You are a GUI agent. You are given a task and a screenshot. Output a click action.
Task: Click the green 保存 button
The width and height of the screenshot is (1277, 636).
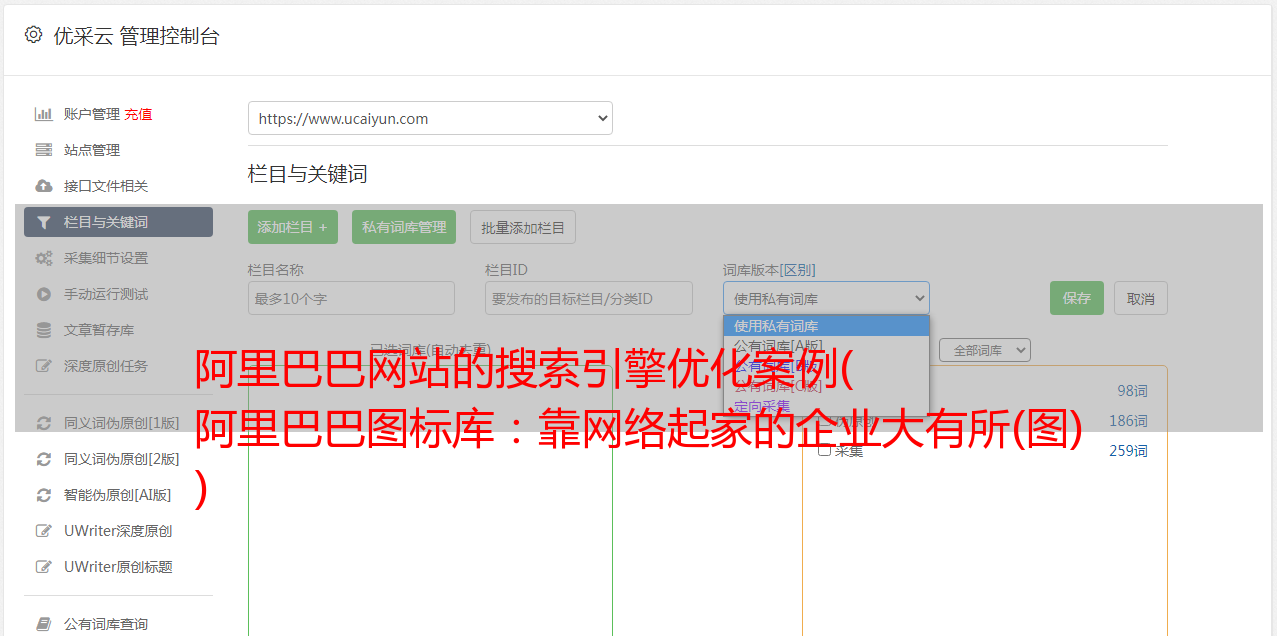[x=1077, y=298]
